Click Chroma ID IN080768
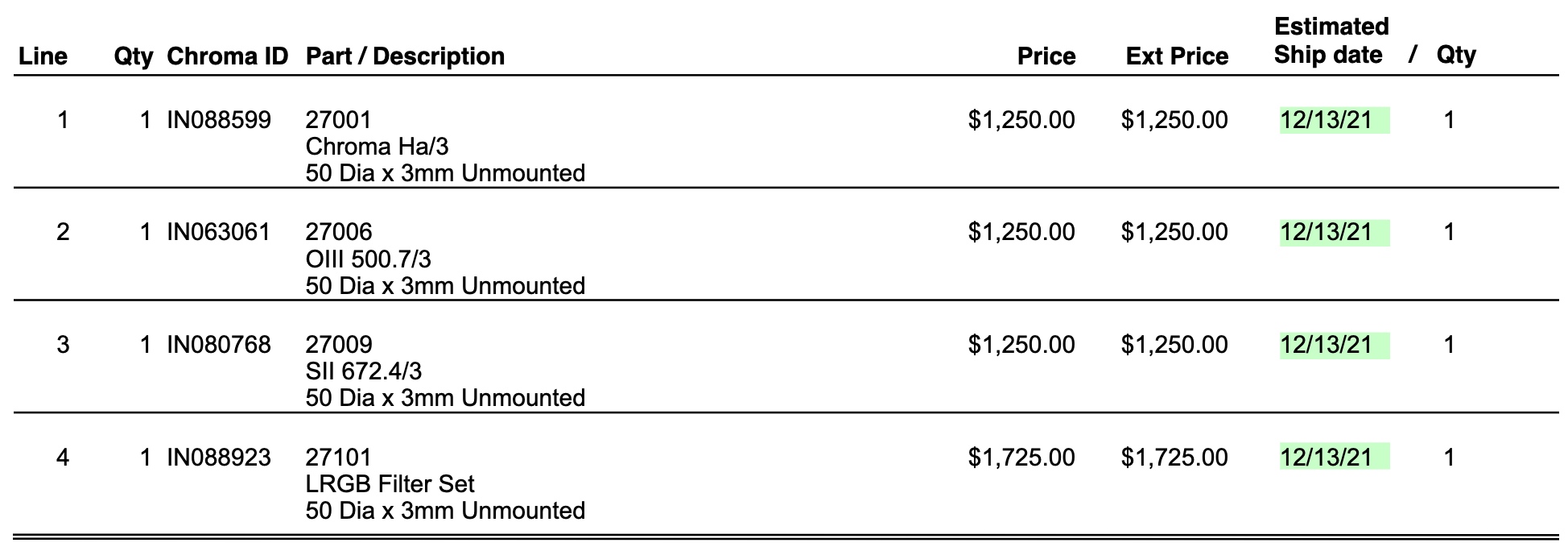 (x=219, y=345)
